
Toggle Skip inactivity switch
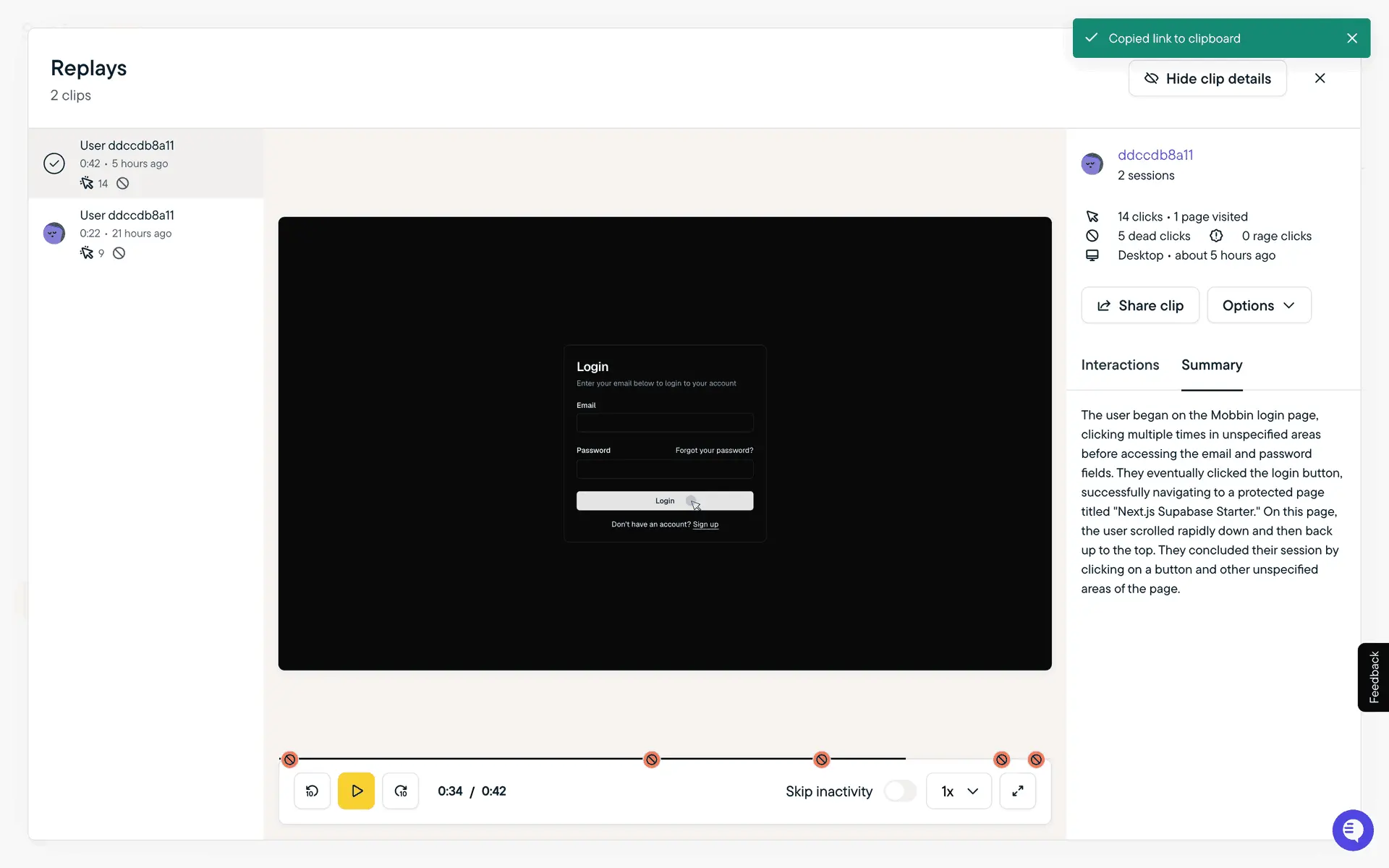point(899,791)
